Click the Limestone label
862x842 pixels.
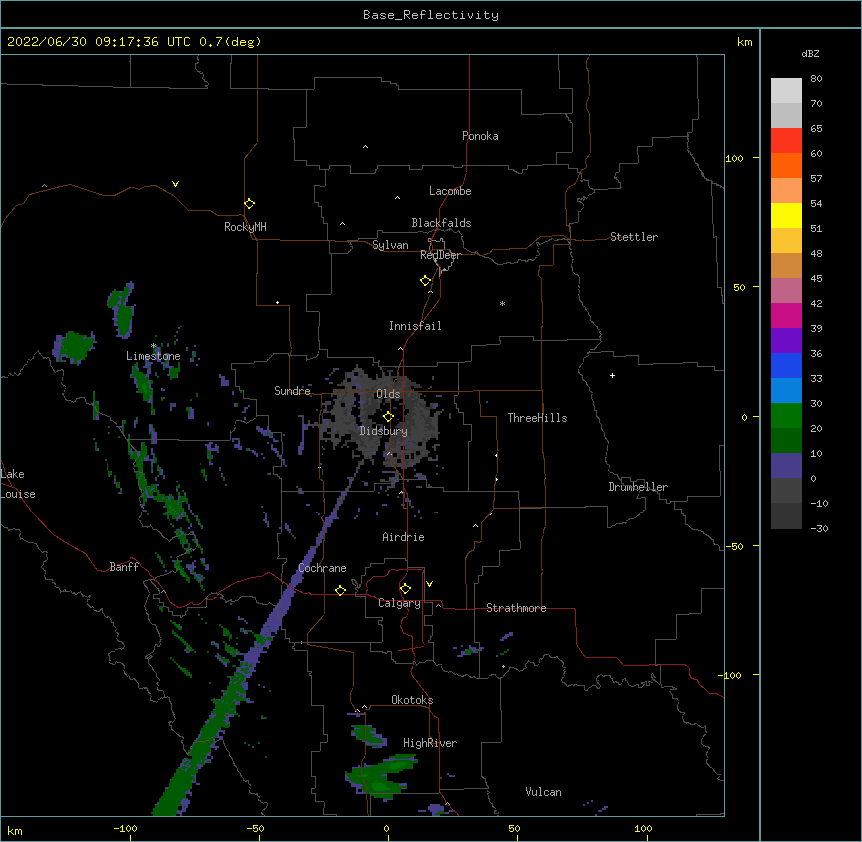[x=153, y=356]
